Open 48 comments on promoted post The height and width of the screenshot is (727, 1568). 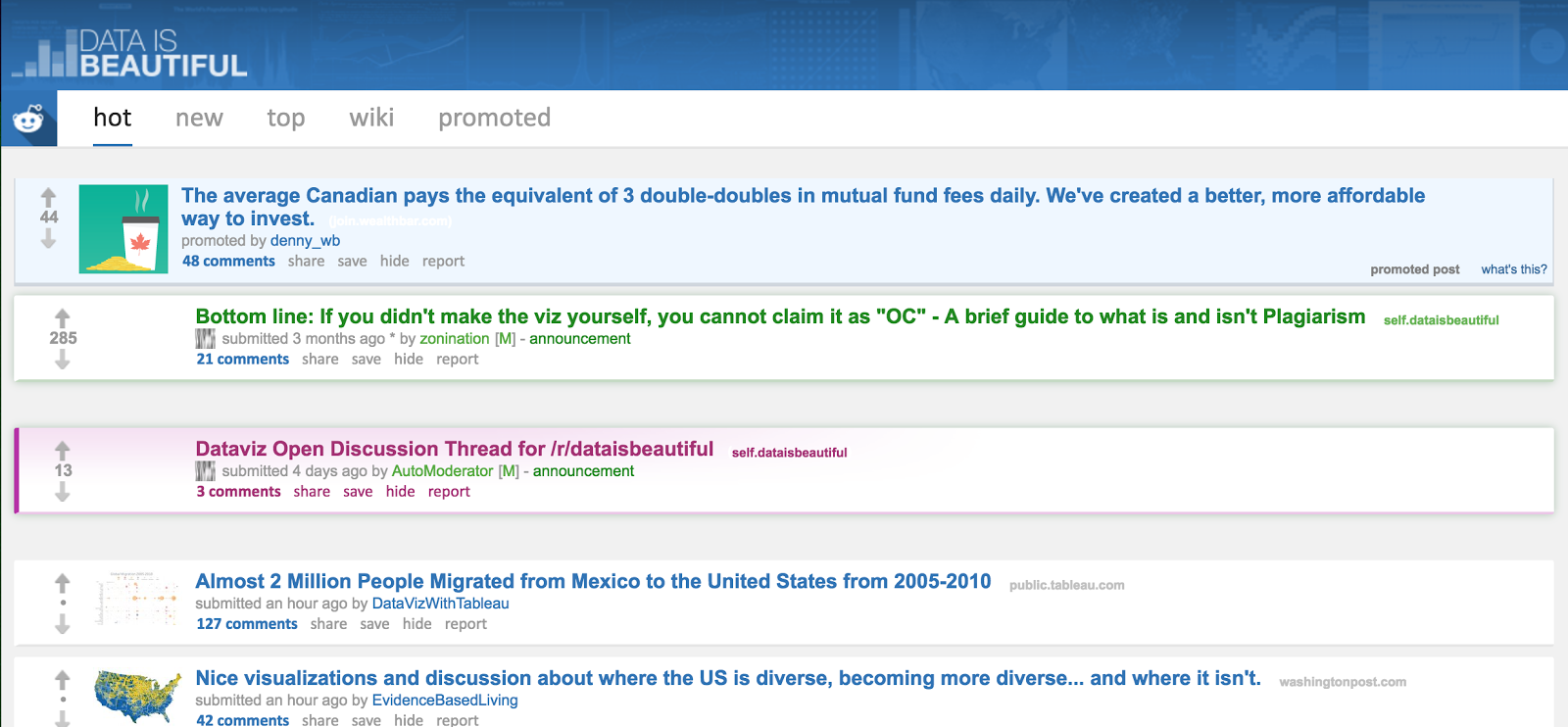[228, 261]
